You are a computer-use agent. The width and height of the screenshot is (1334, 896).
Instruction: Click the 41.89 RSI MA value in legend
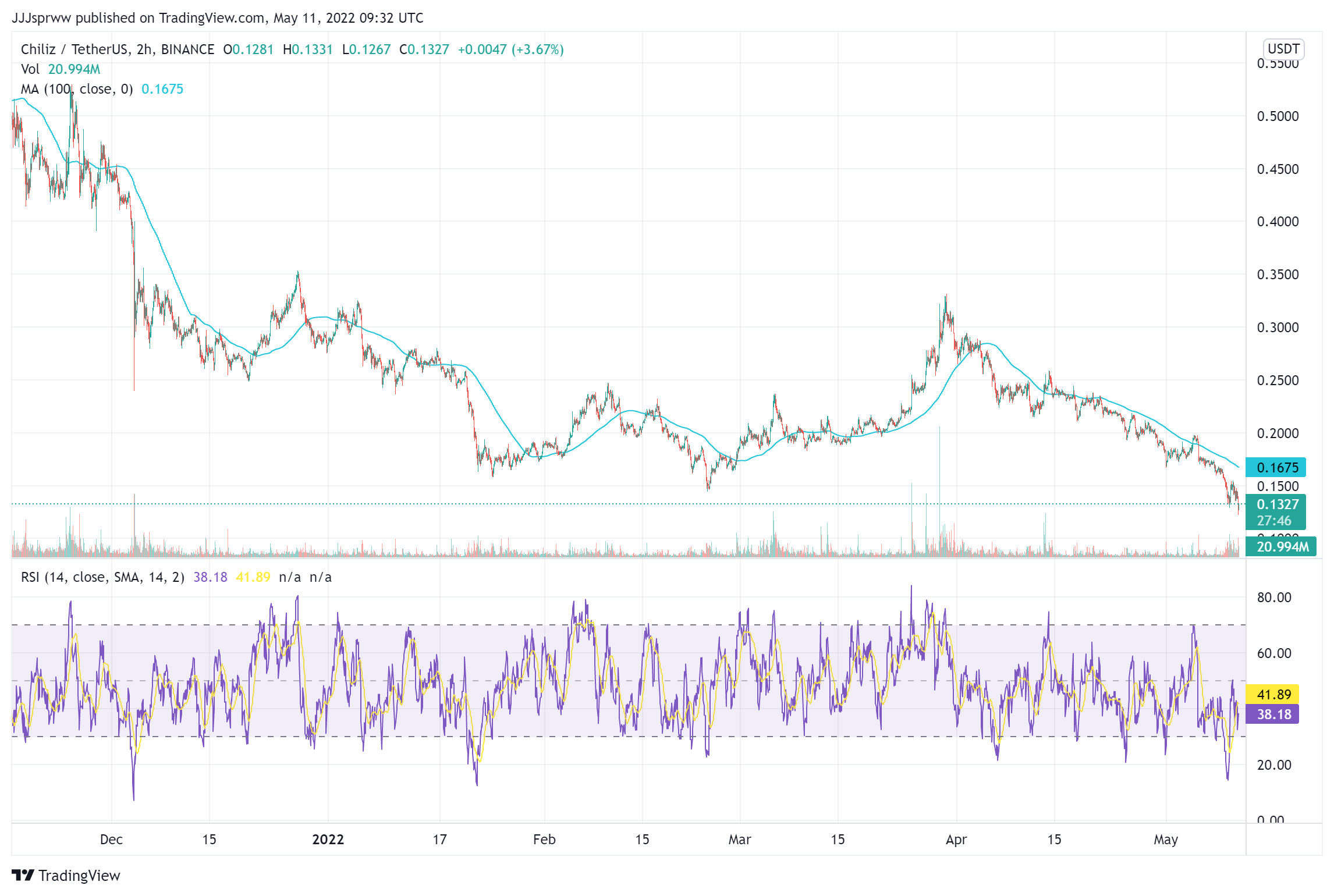253,577
